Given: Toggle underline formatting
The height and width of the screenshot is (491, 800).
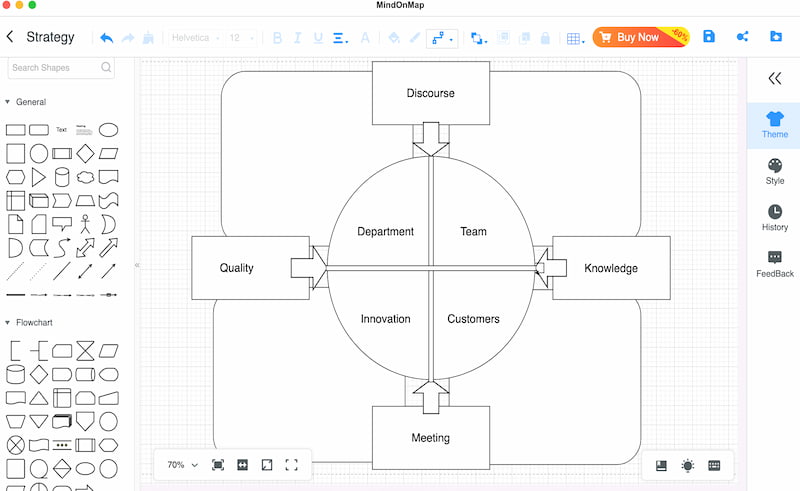Looking at the screenshot, I should [318, 38].
